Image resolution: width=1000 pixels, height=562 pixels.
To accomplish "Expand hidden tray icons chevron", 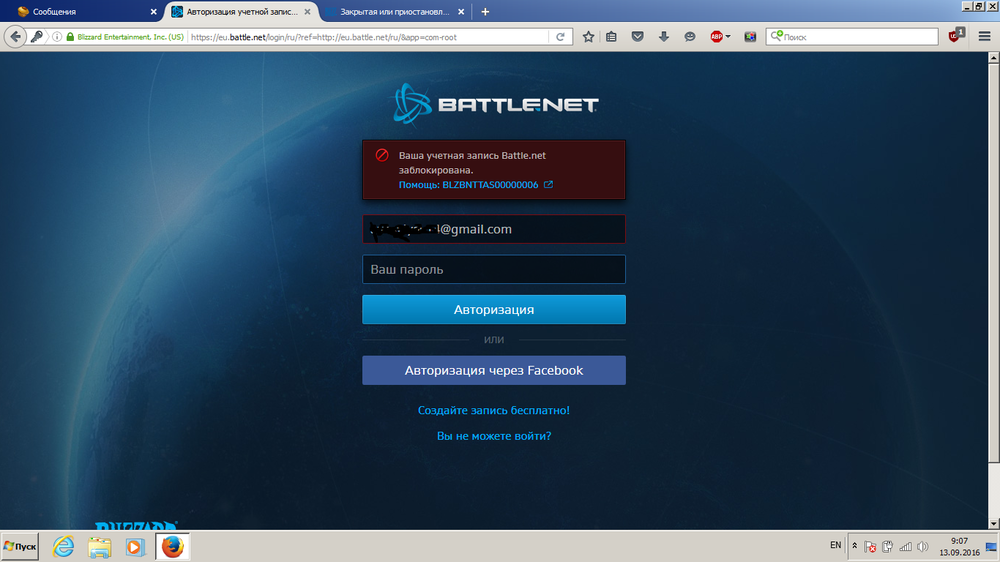I will click(855, 545).
